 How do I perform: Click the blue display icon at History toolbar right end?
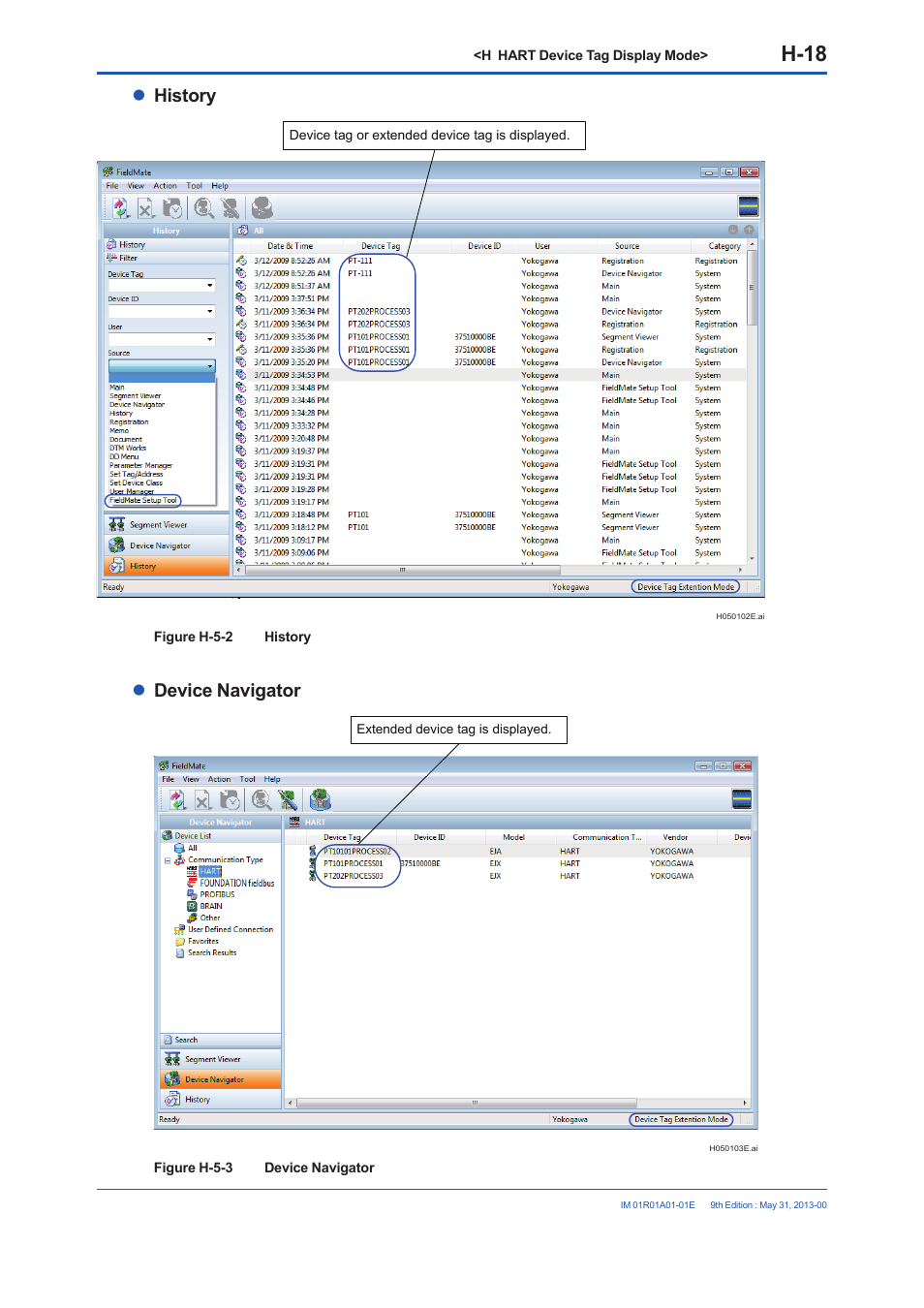coord(748,206)
